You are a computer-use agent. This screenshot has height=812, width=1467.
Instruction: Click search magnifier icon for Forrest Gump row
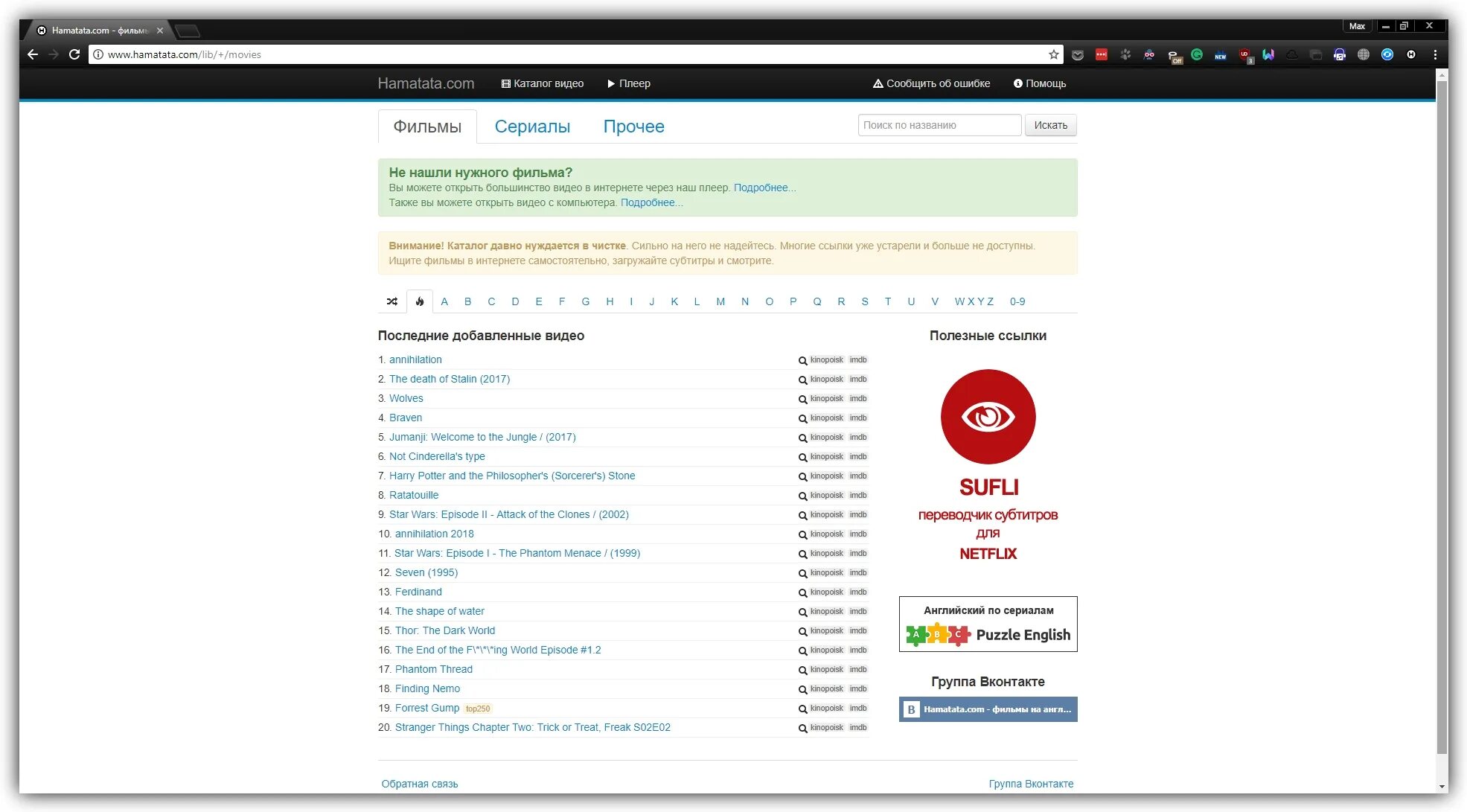[803, 709]
